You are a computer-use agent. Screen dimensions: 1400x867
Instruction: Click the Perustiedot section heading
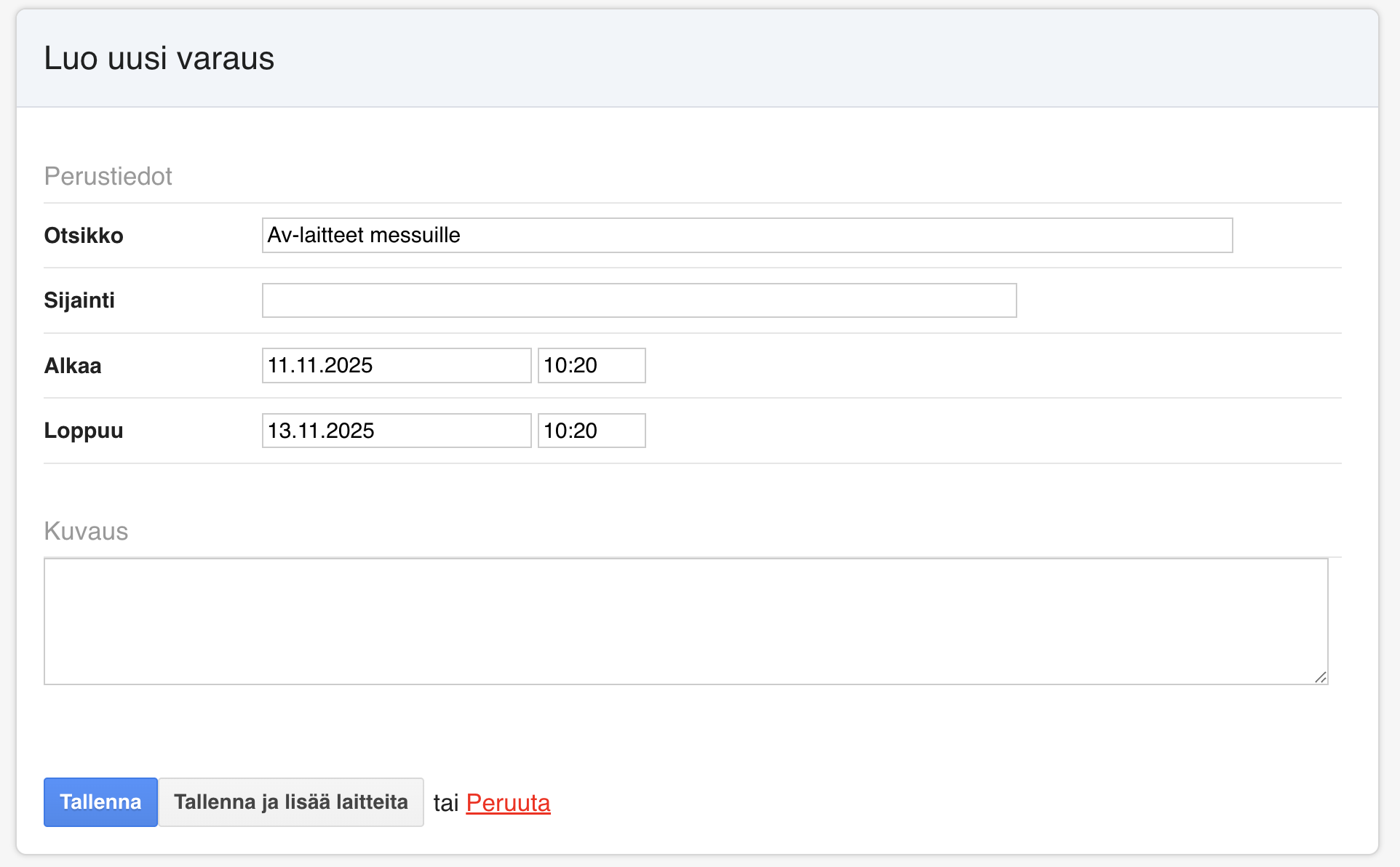108,176
